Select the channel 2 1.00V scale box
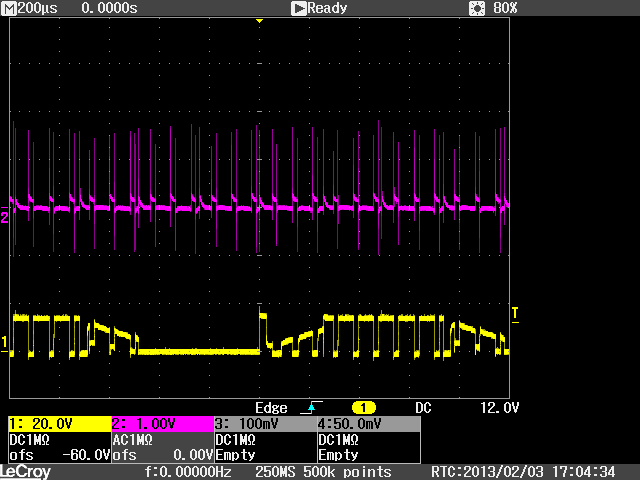The image size is (640, 480). pos(163,424)
